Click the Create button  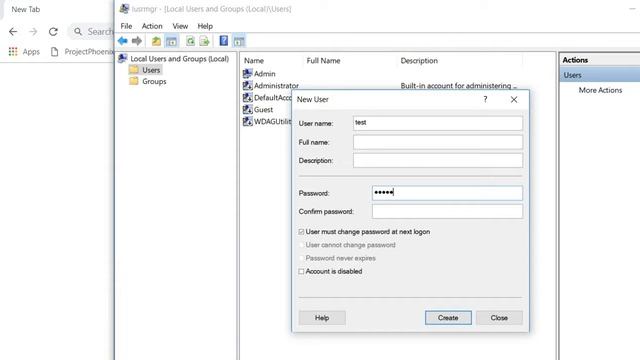[x=448, y=318]
